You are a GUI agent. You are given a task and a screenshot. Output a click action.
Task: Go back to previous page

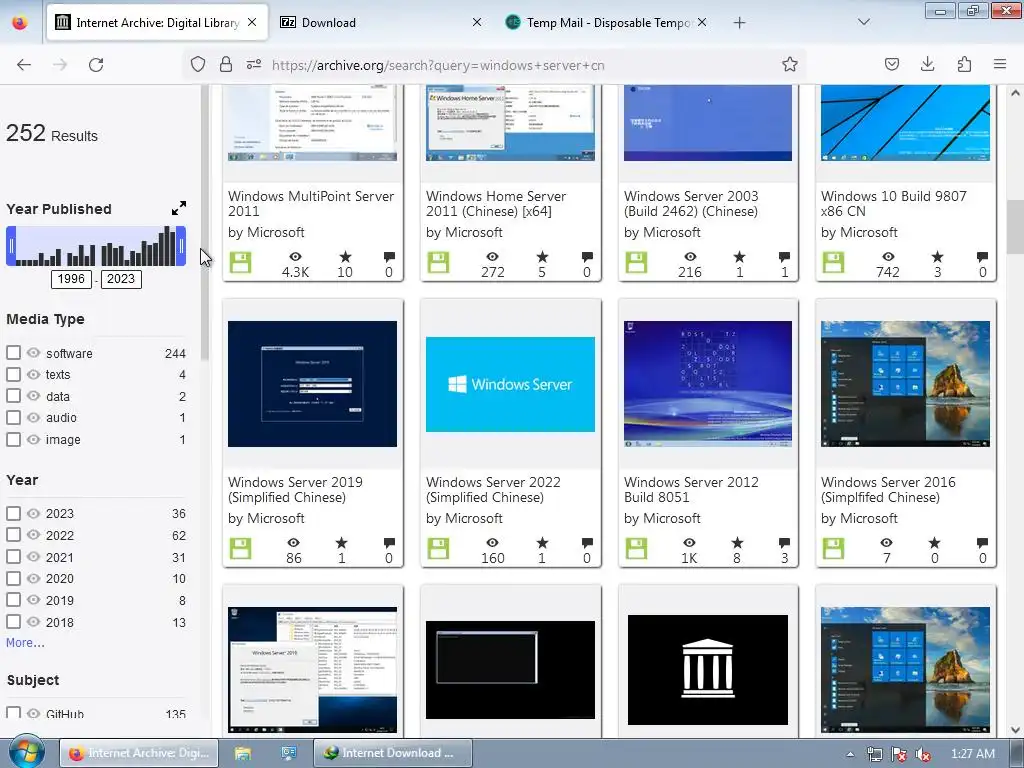[x=24, y=65]
